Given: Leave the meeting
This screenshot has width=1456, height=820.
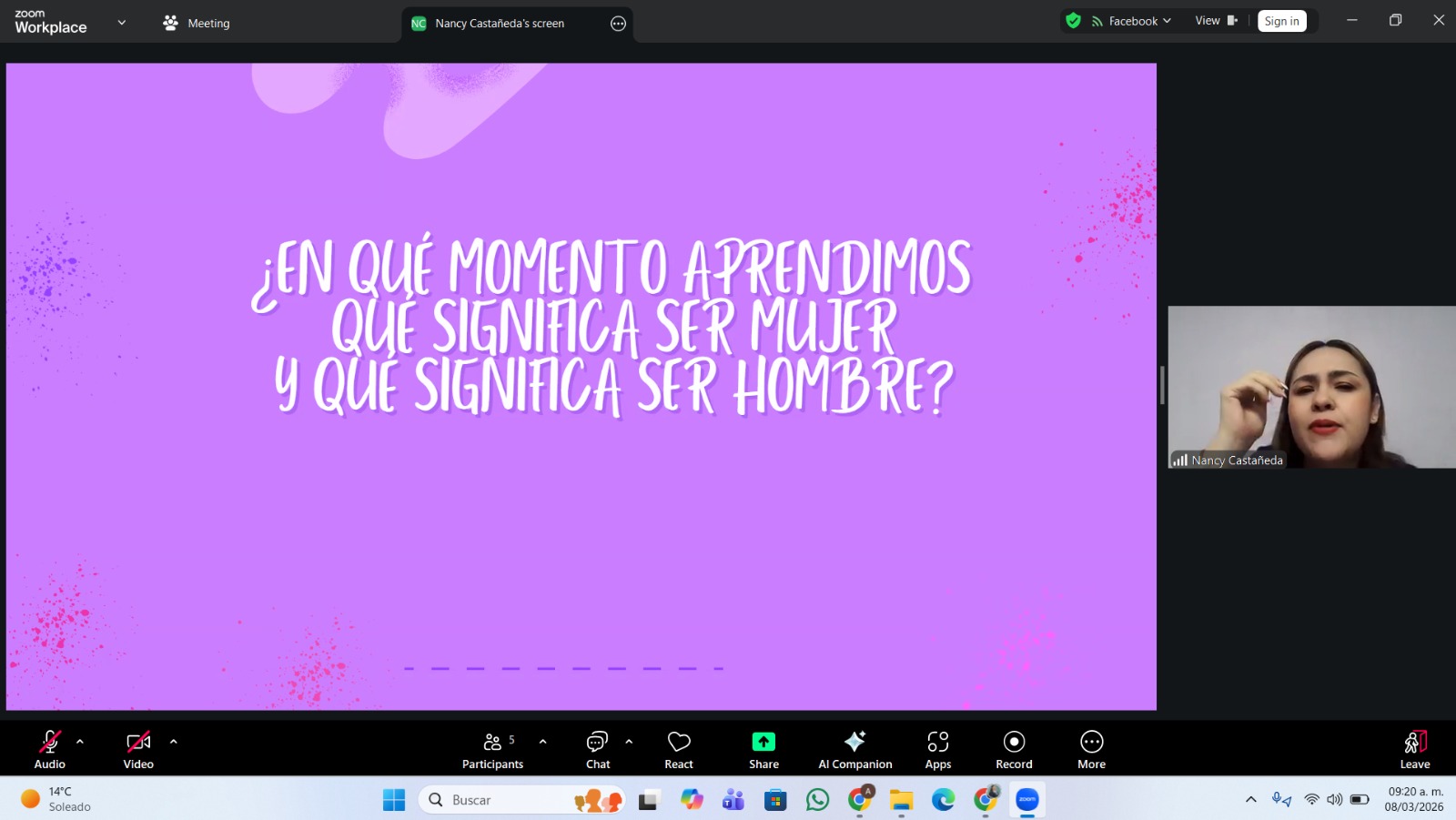Looking at the screenshot, I should (x=1414, y=750).
